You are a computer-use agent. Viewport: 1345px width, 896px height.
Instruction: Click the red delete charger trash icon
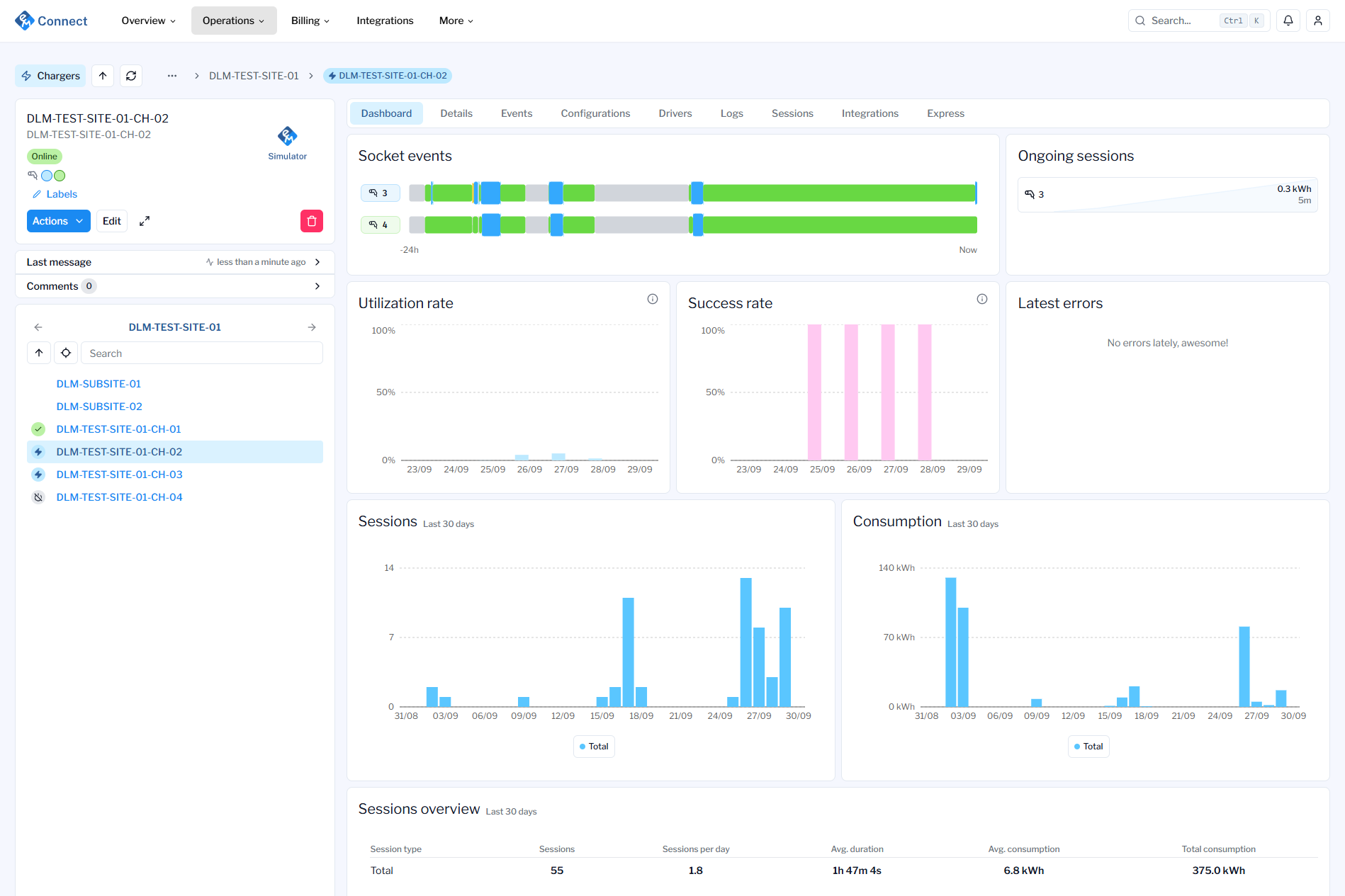312,221
